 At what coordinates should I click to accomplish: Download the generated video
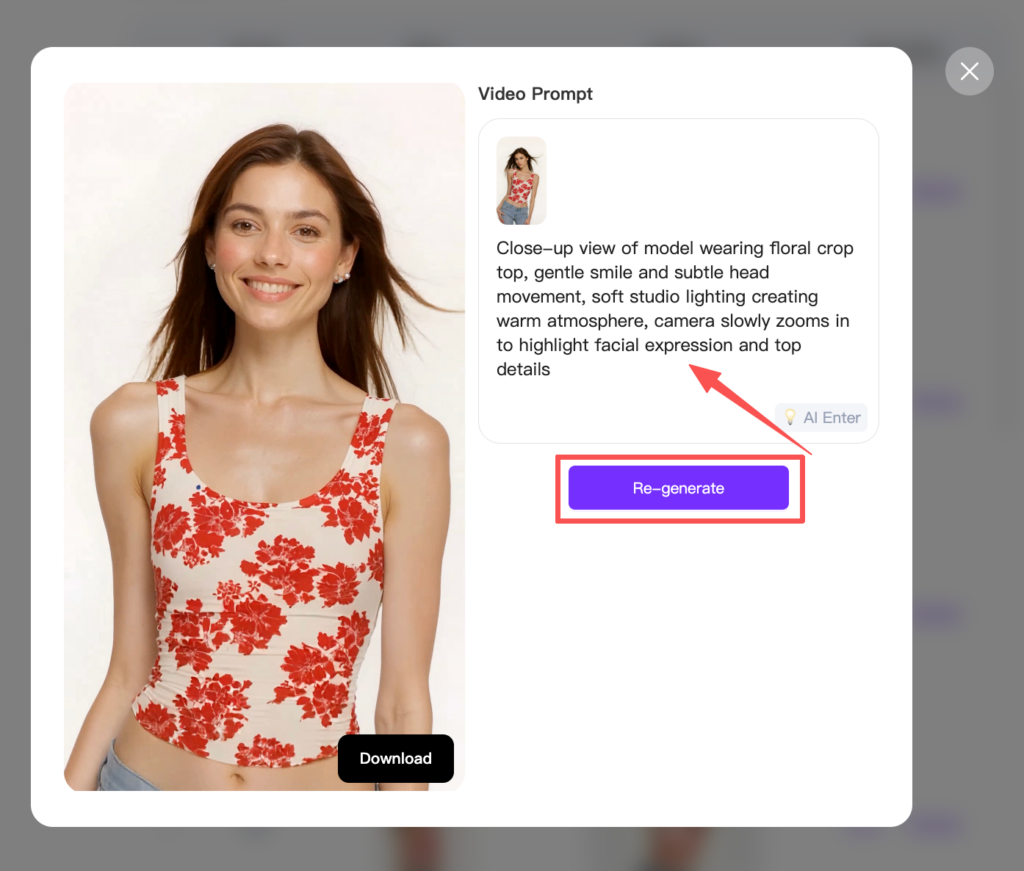point(395,758)
